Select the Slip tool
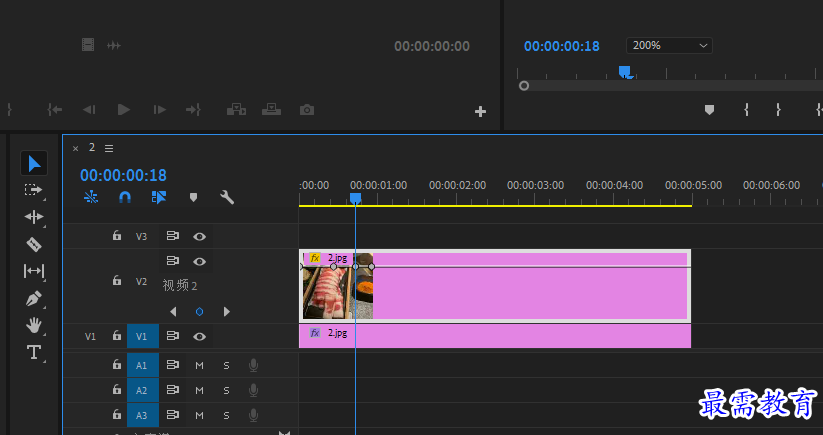823x435 pixels. coord(34,271)
